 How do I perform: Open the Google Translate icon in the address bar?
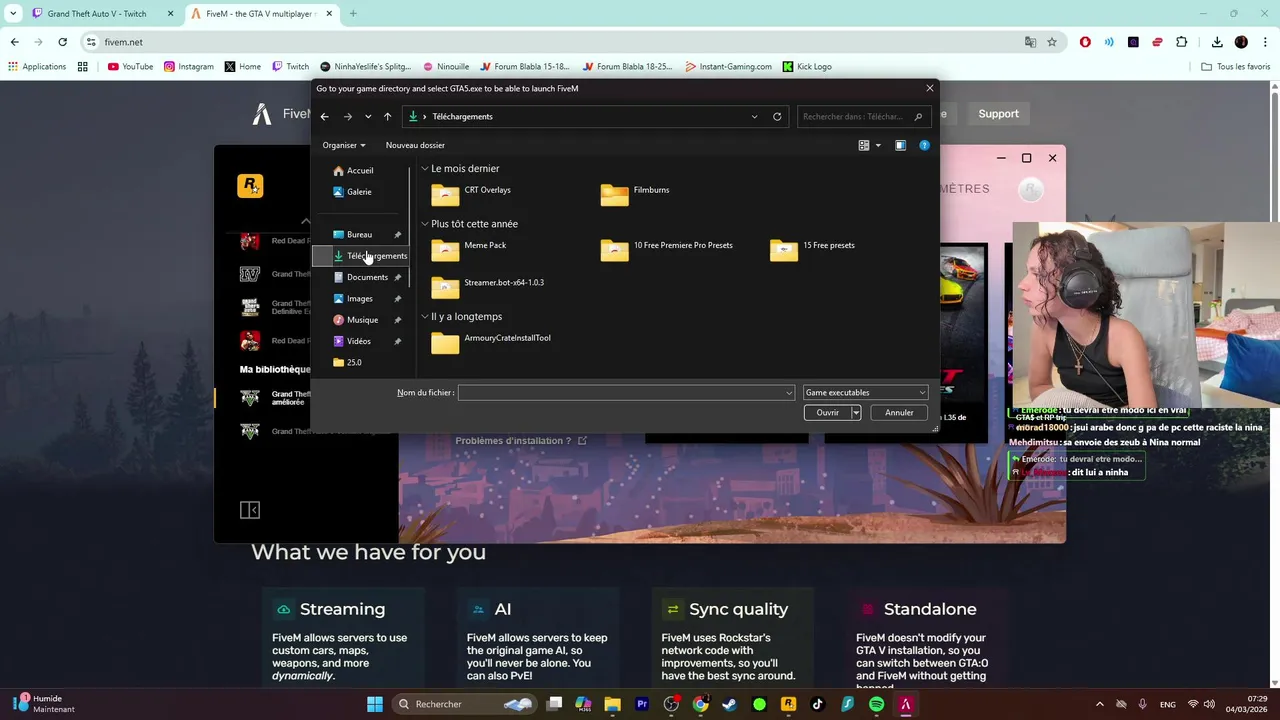click(1030, 42)
